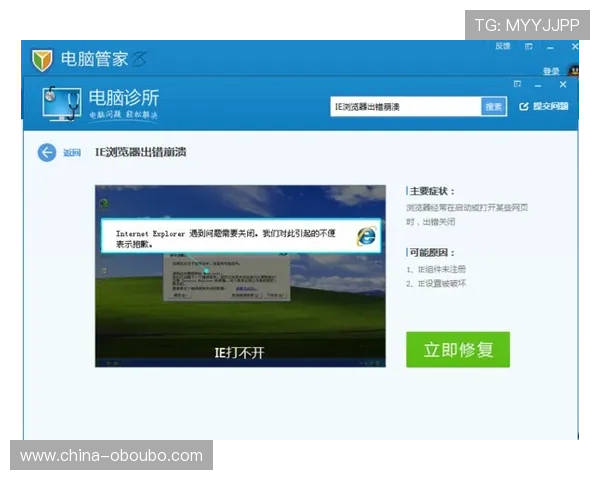Viewport: 600px width, 480px height.
Task: Click the IE打不开 caption text
Action: pyautogui.click(x=239, y=353)
